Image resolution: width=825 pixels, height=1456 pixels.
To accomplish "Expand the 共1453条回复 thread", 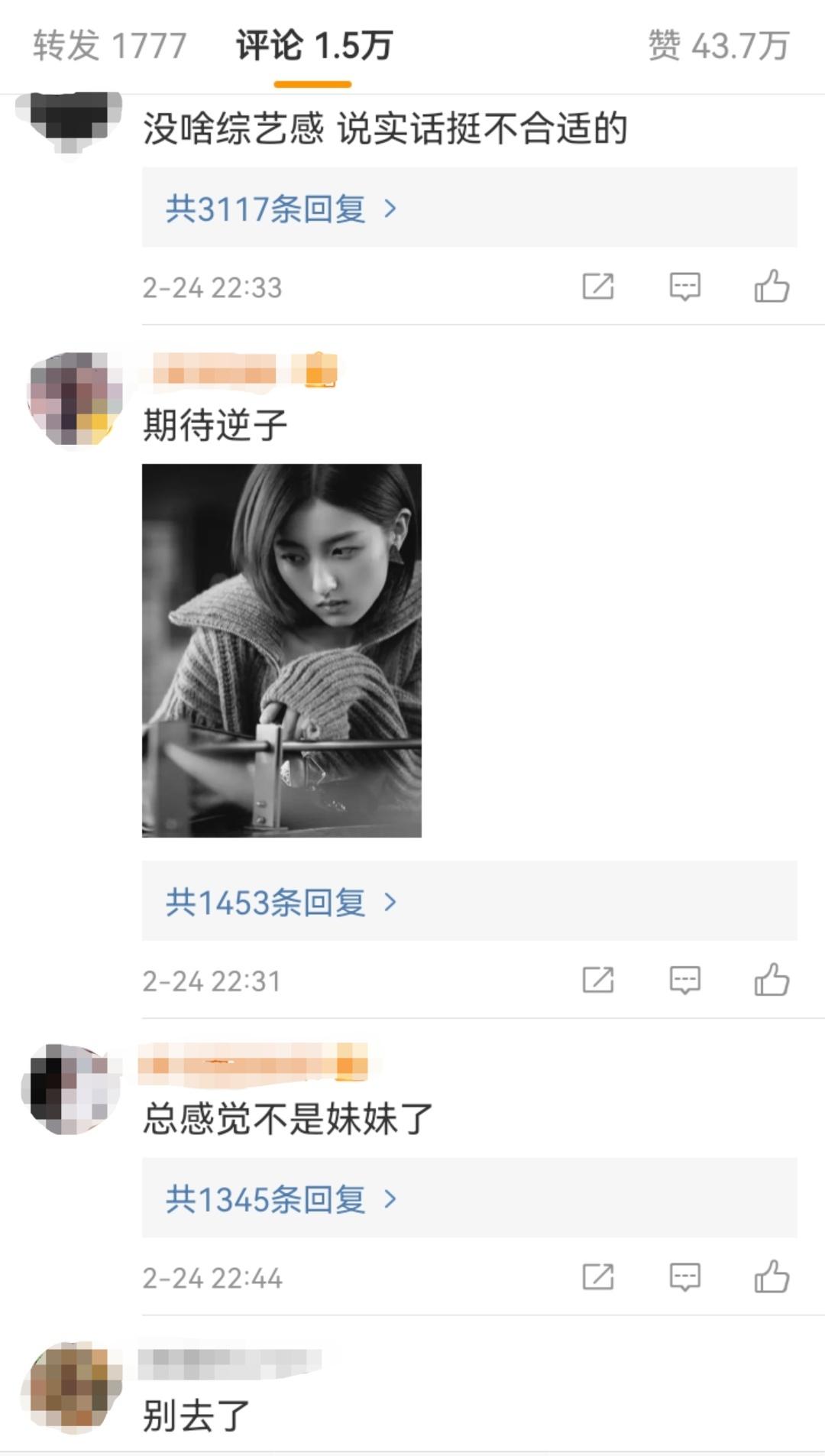I will click(469, 901).
